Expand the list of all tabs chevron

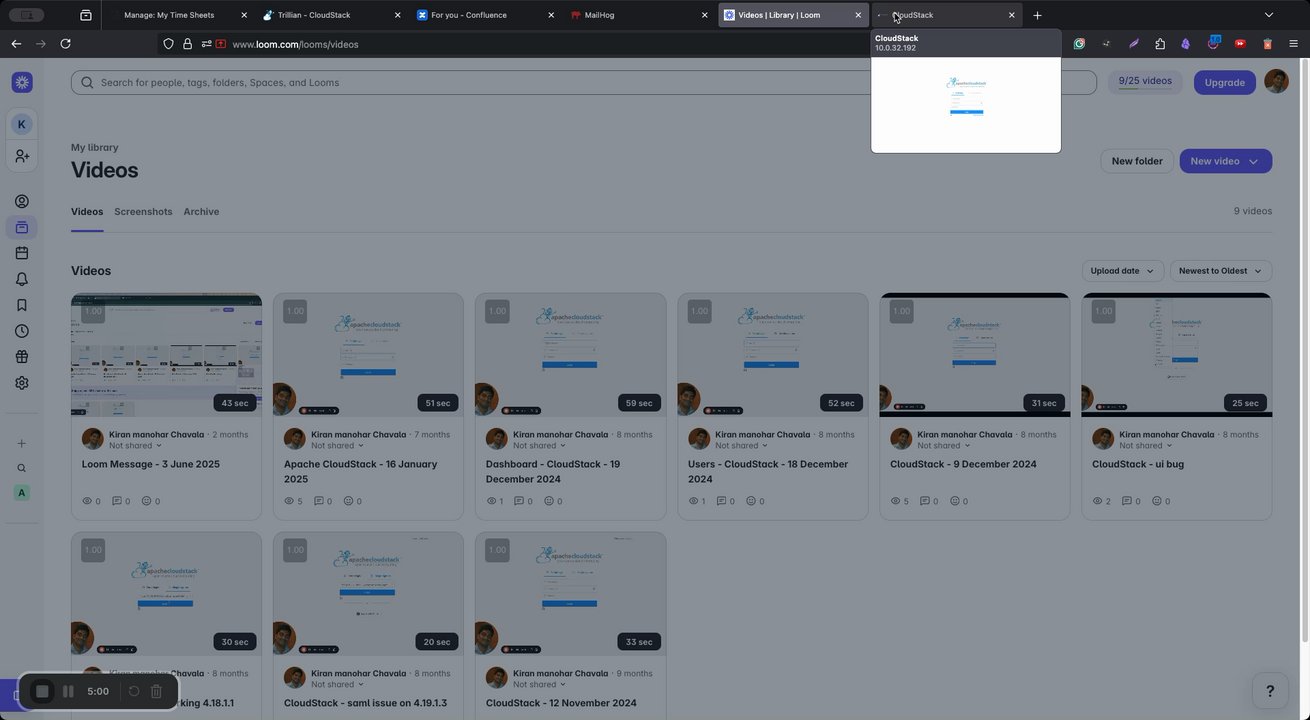click(x=1269, y=15)
